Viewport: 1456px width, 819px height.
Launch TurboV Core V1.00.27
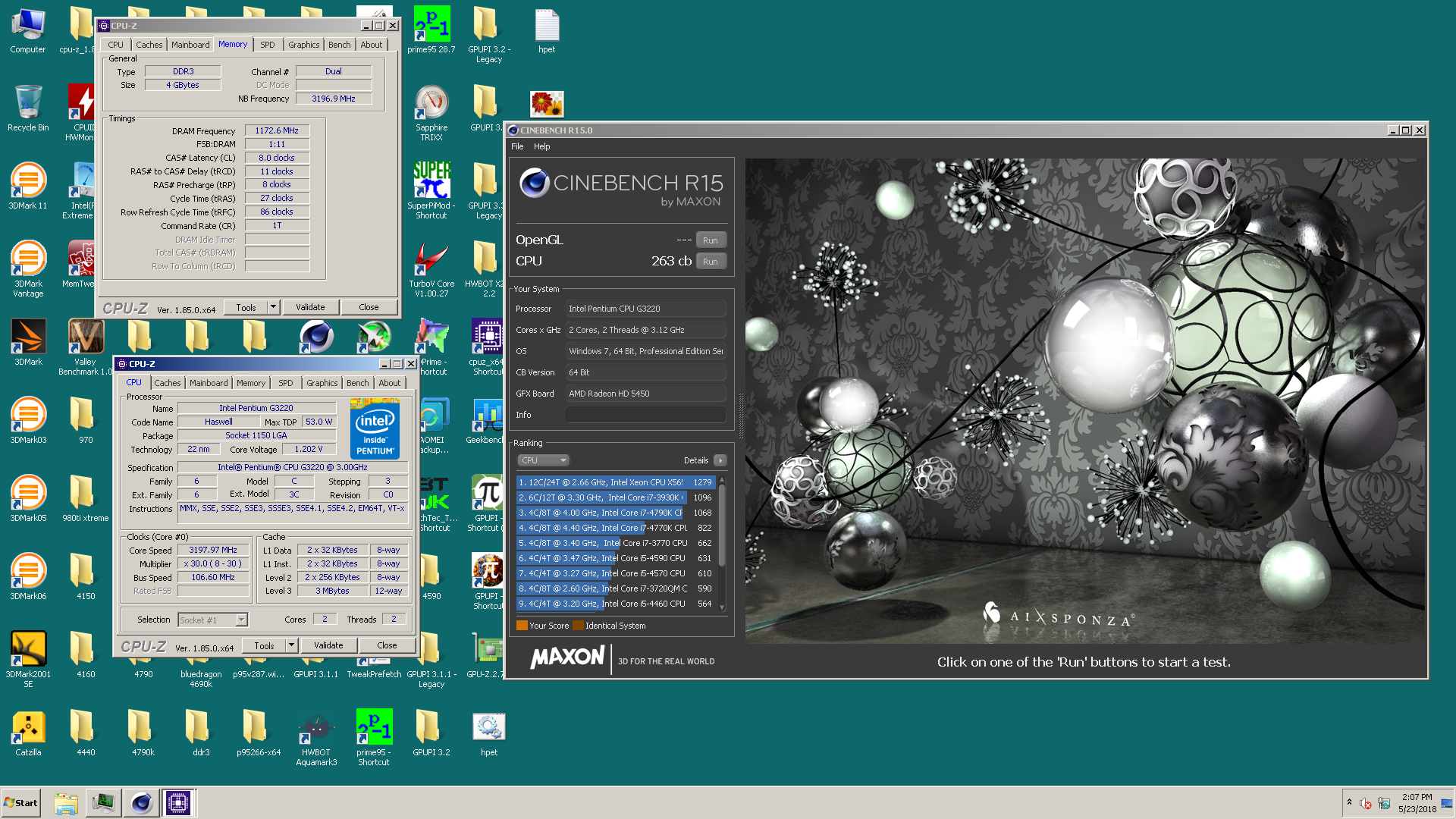(431, 268)
